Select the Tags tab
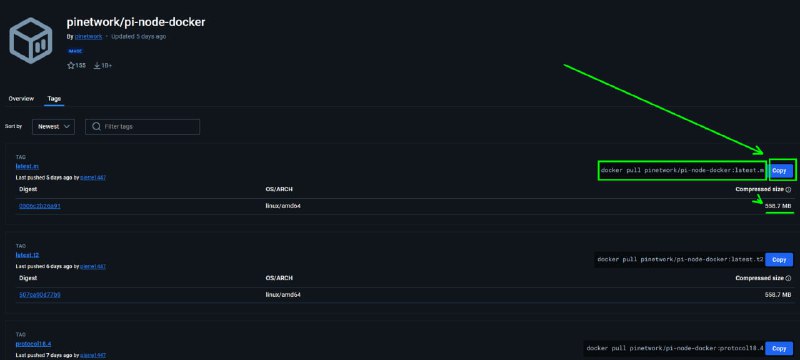The height and width of the screenshot is (360, 800). click(54, 99)
